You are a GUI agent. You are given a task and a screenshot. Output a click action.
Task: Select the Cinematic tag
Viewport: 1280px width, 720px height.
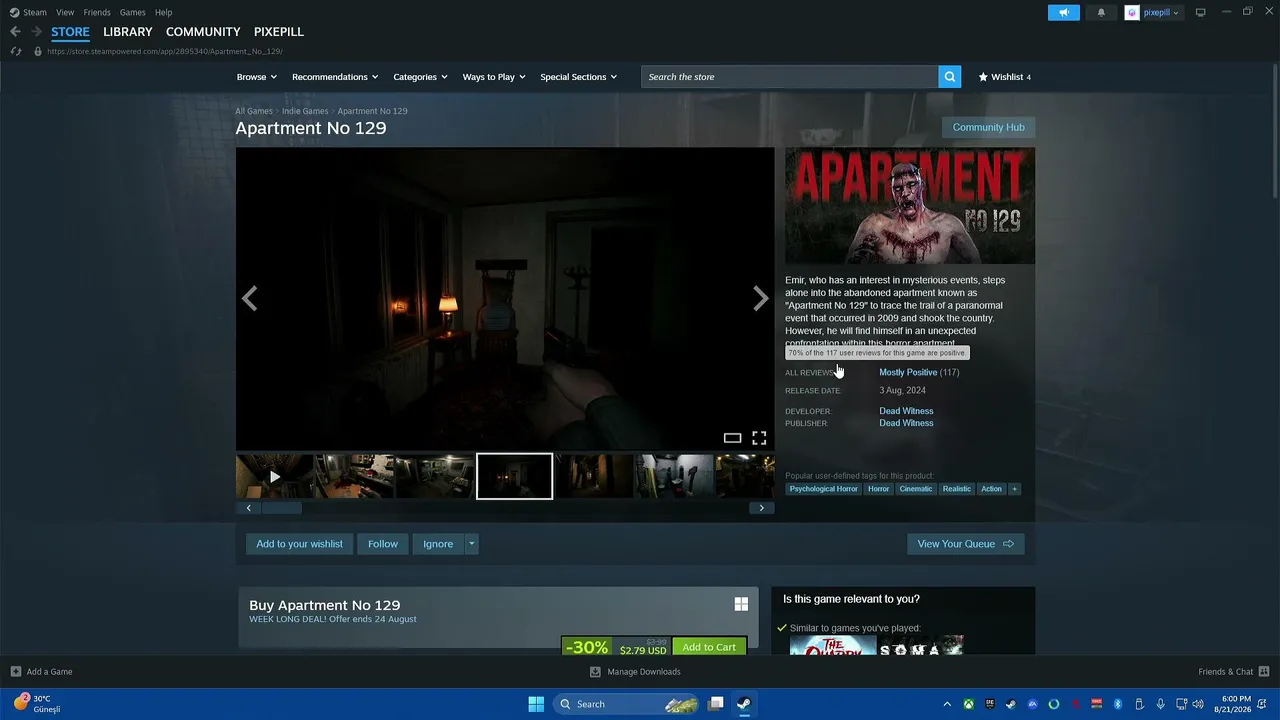[916, 489]
